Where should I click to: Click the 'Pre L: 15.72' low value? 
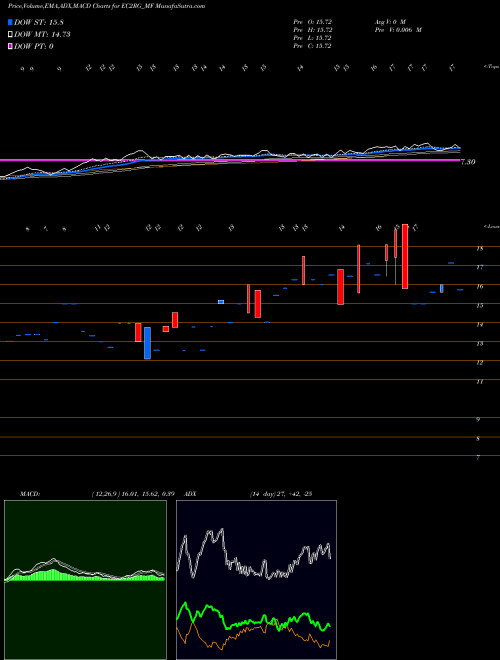click(312, 38)
